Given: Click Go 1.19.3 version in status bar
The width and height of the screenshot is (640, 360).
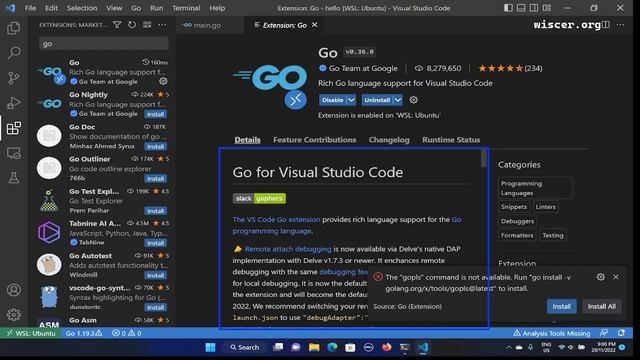Looking at the screenshot, I should click(x=84, y=333).
